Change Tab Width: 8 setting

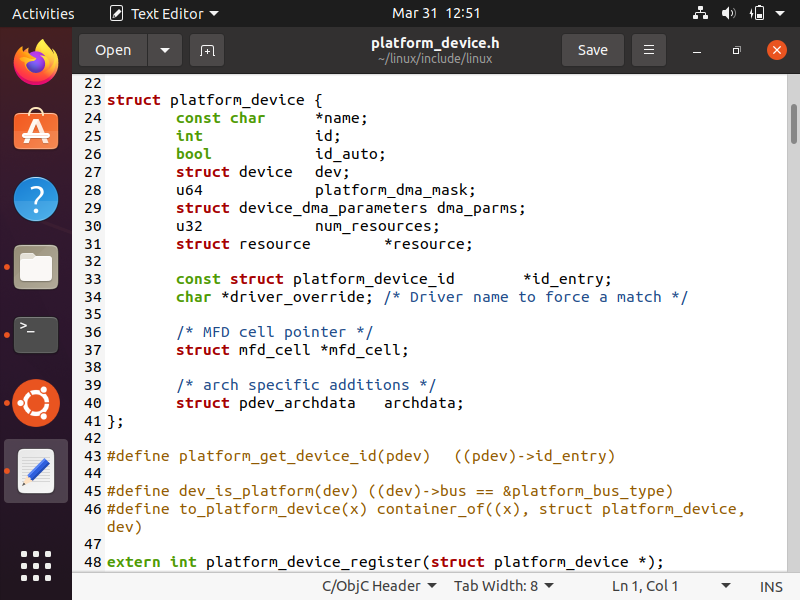503,586
